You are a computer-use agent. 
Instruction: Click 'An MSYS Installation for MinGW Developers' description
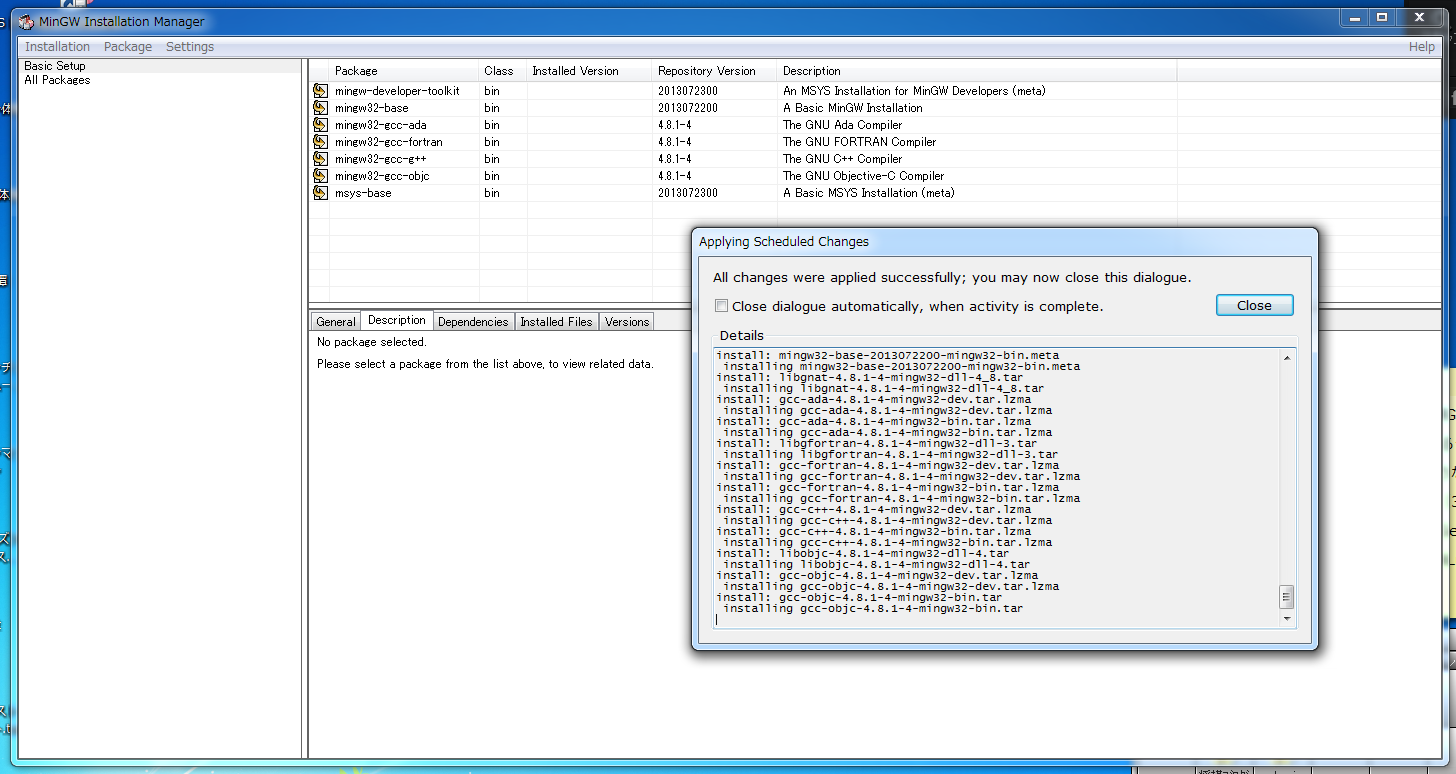pos(914,91)
